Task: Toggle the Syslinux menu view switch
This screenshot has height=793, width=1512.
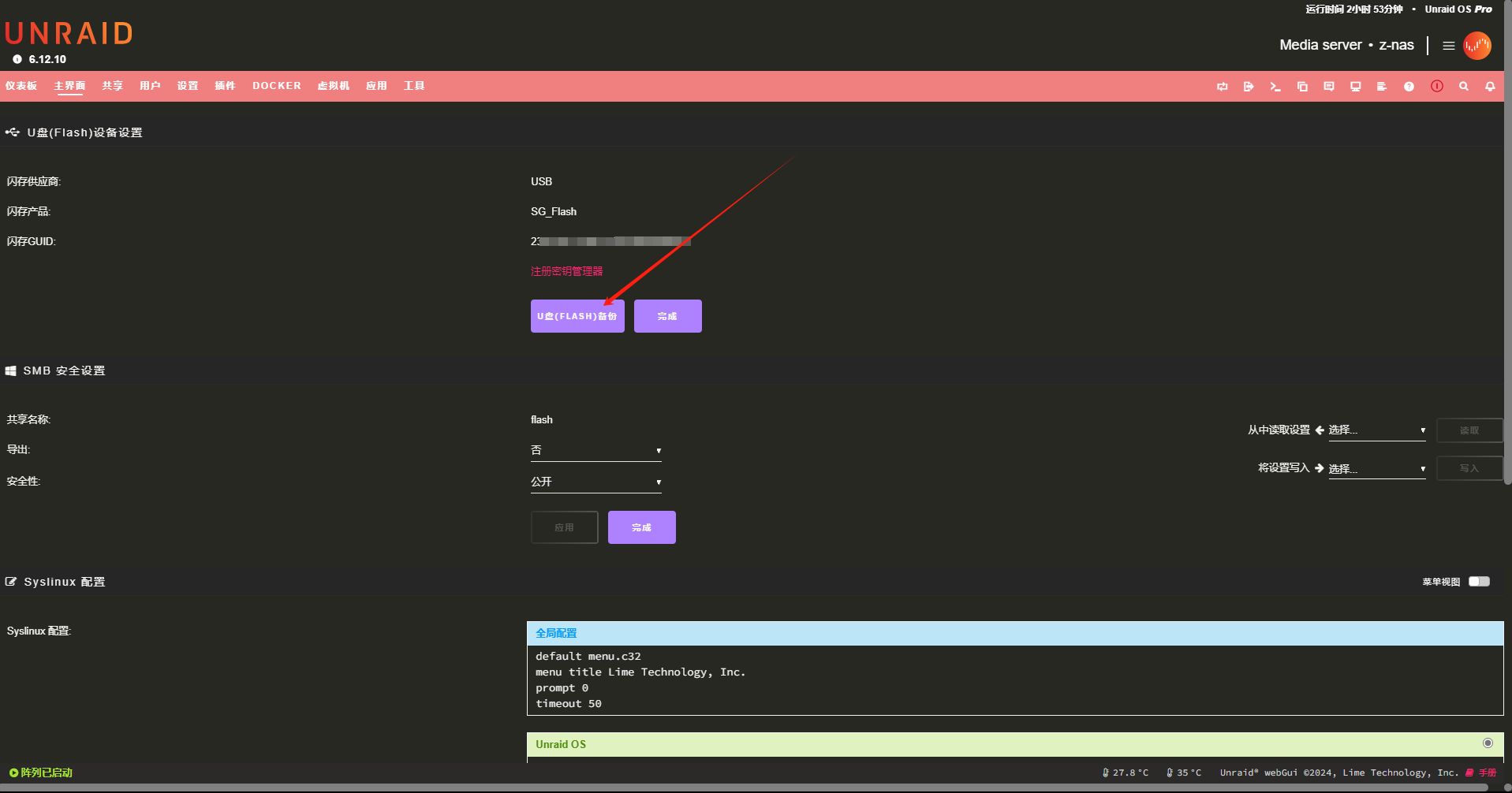Action: tap(1479, 582)
